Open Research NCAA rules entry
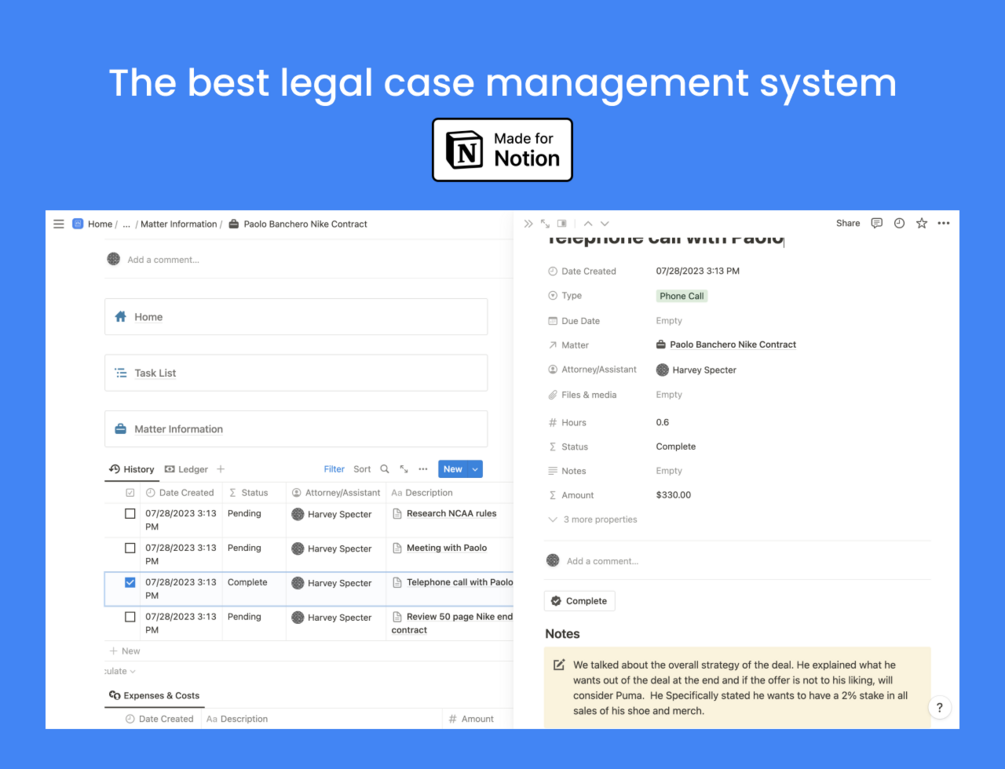1005x769 pixels. (451, 513)
